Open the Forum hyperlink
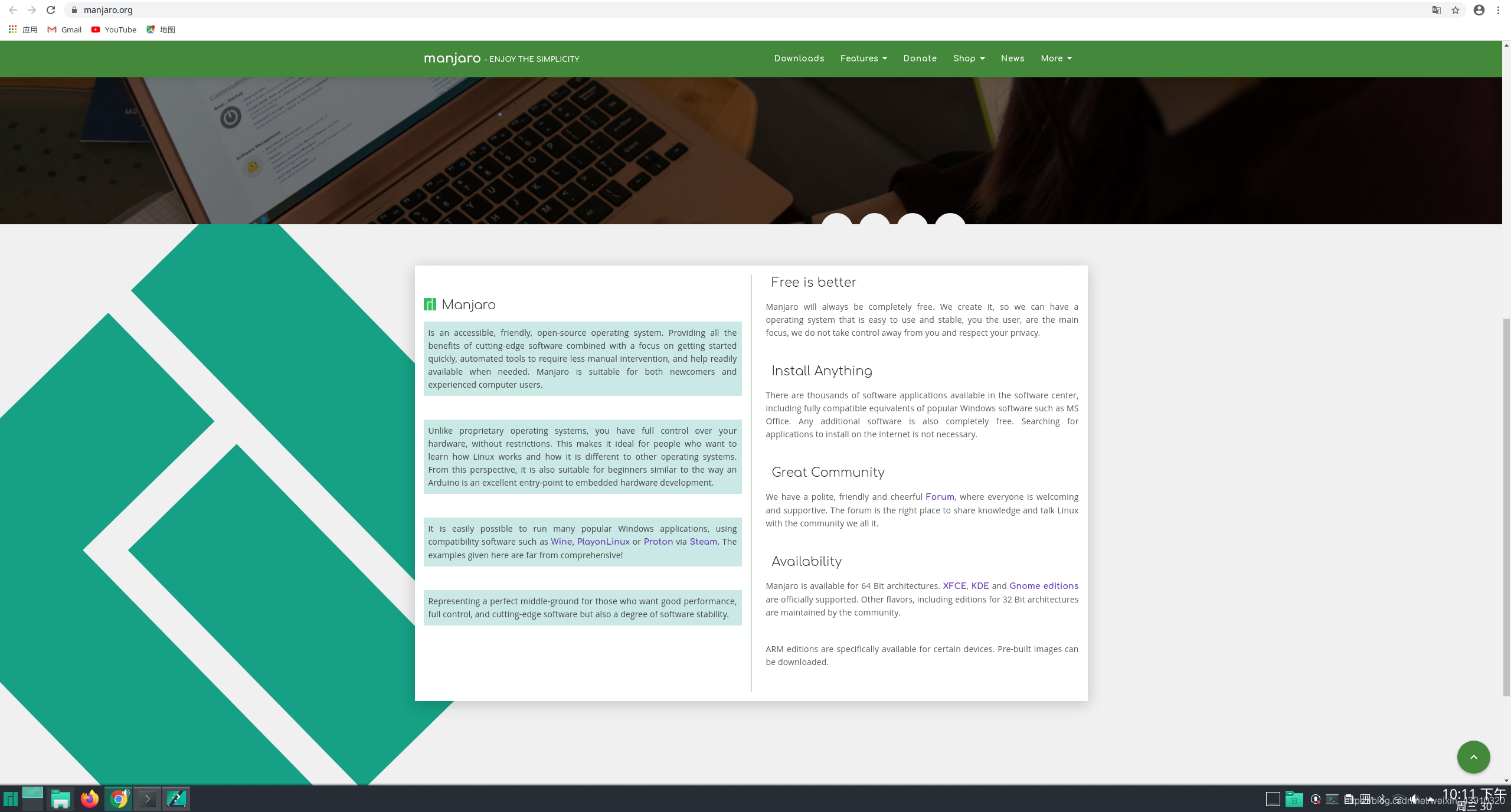The image size is (1511, 812). [x=940, y=497]
